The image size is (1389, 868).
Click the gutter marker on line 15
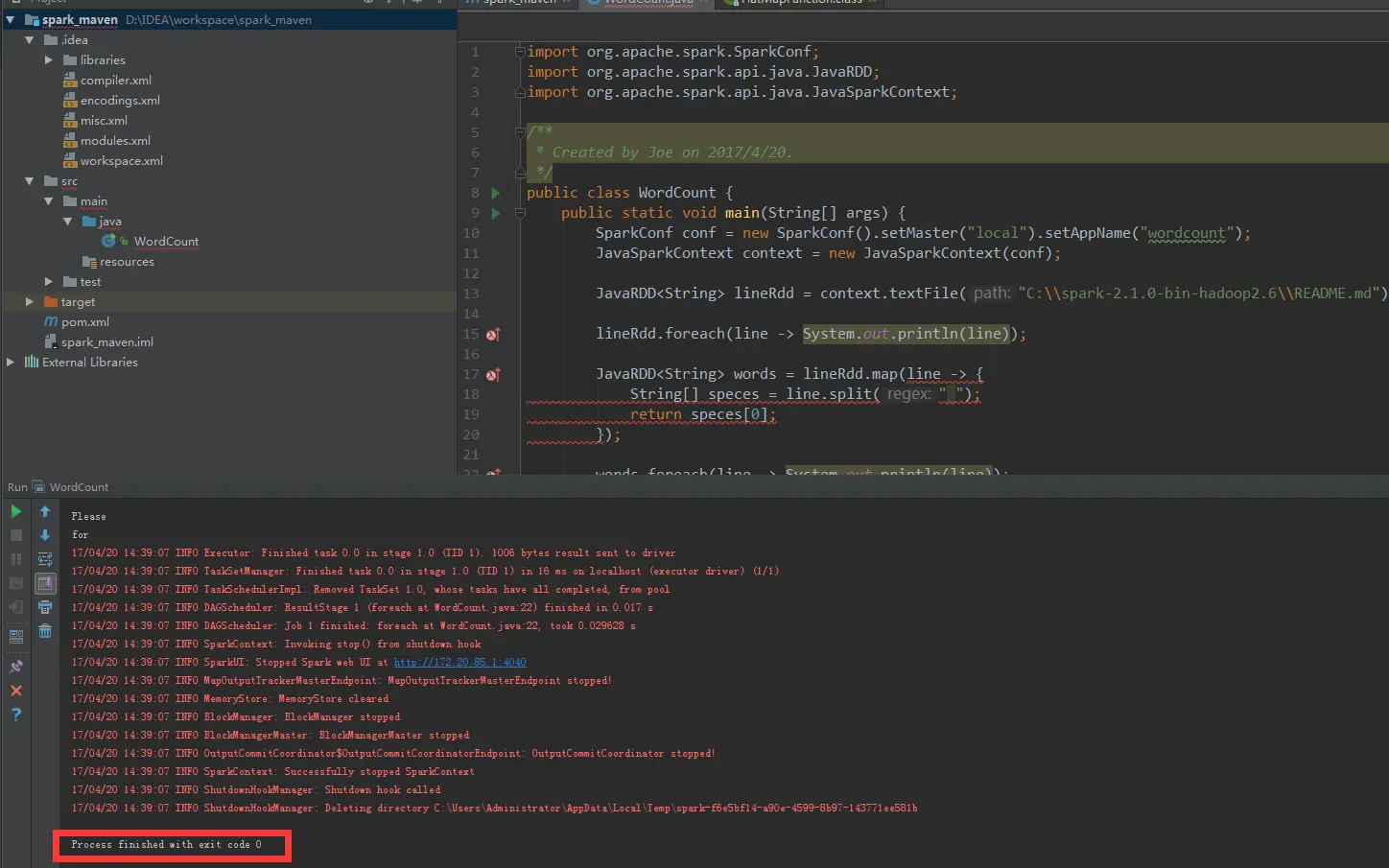click(493, 335)
